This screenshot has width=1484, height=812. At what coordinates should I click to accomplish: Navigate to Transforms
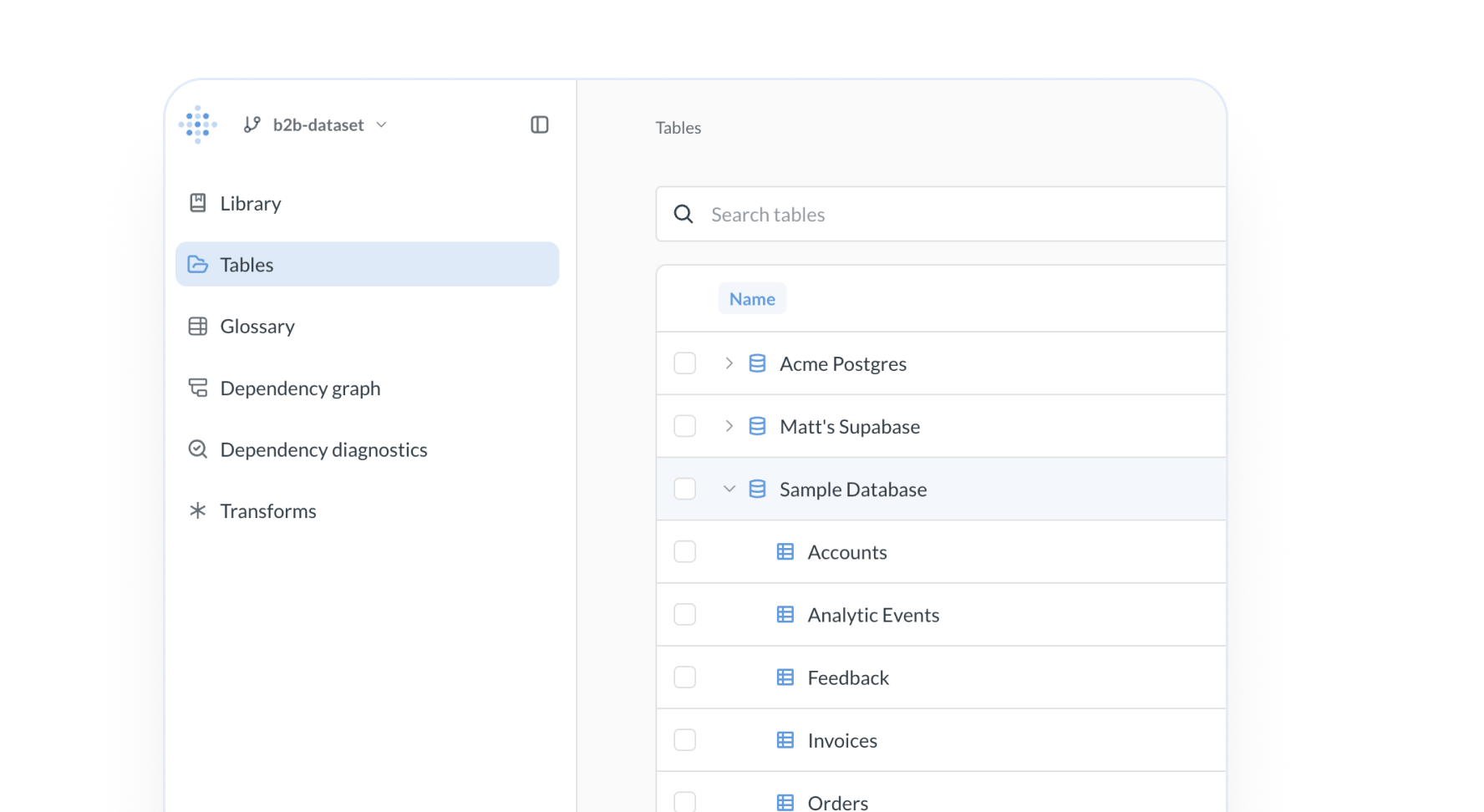pos(367,510)
